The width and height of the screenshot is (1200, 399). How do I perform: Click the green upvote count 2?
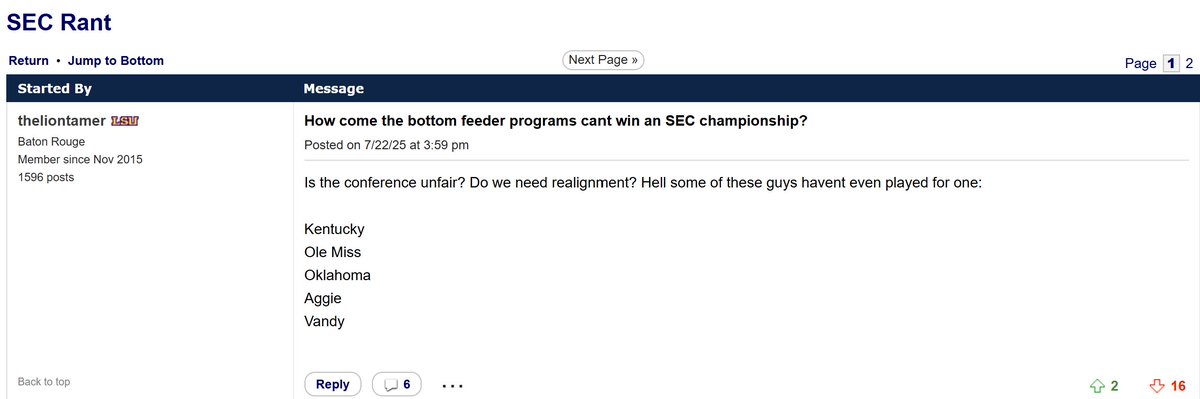(x=1114, y=386)
